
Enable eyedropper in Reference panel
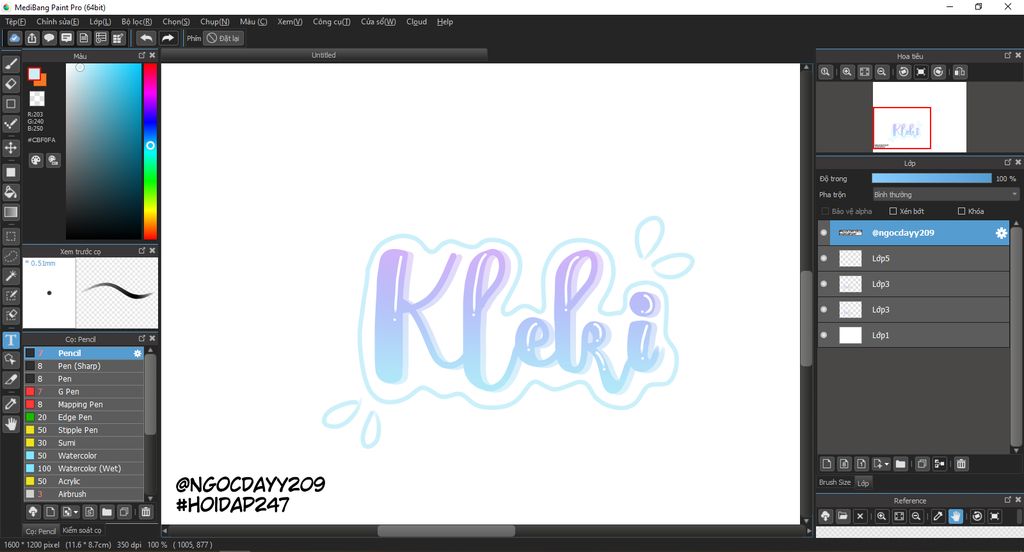coord(938,516)
